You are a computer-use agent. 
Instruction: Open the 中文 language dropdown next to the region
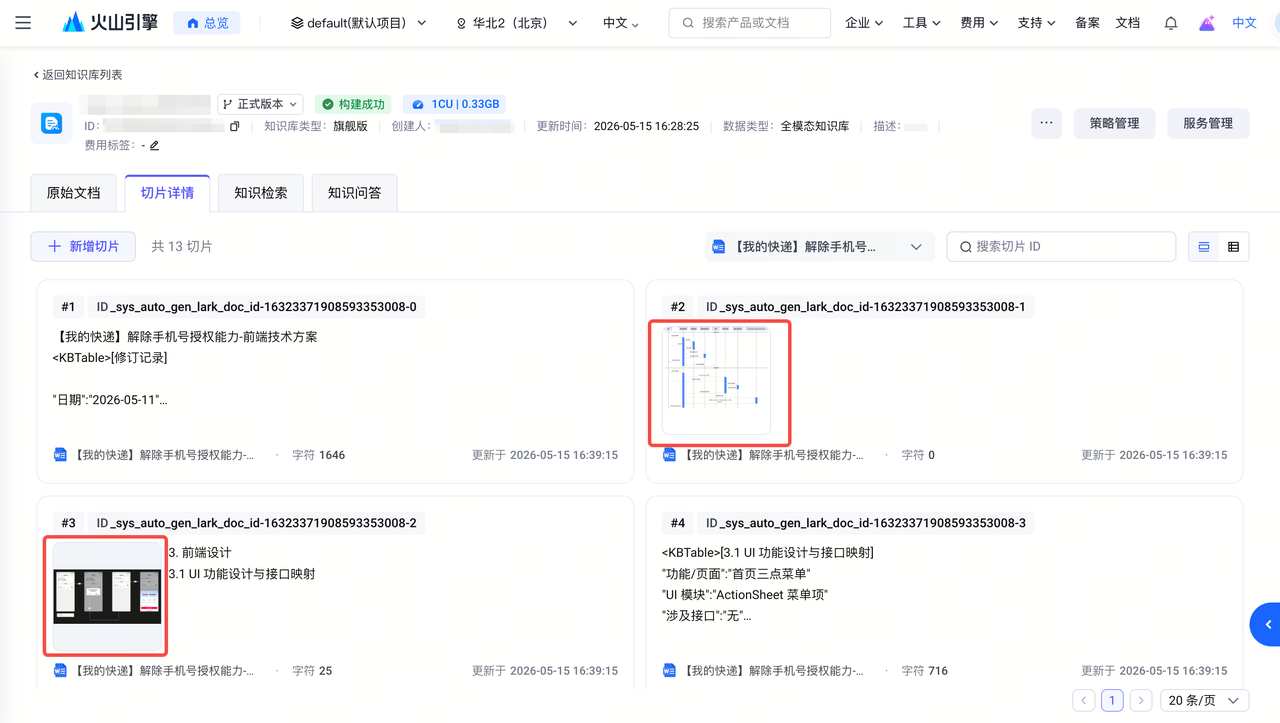pos(621,23)
